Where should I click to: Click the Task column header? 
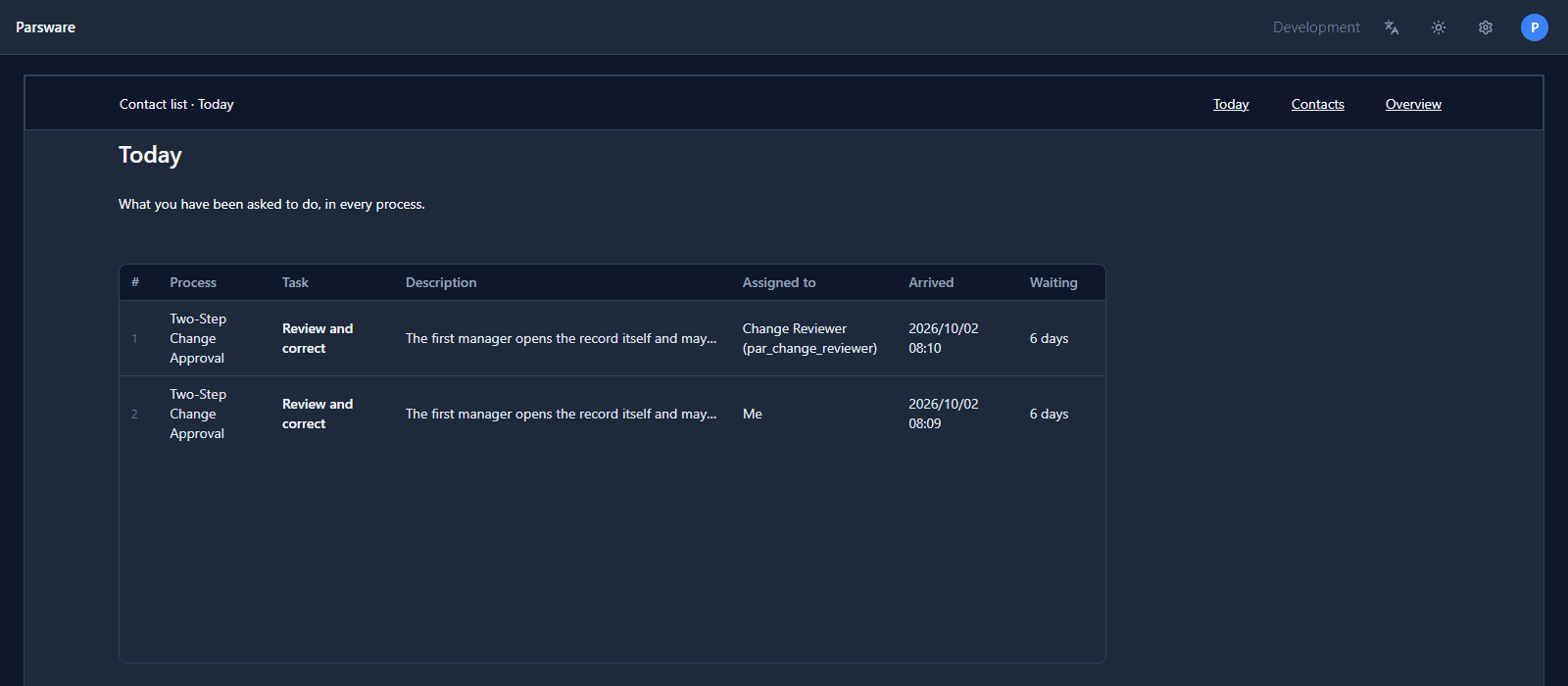(x=295, y=282)
